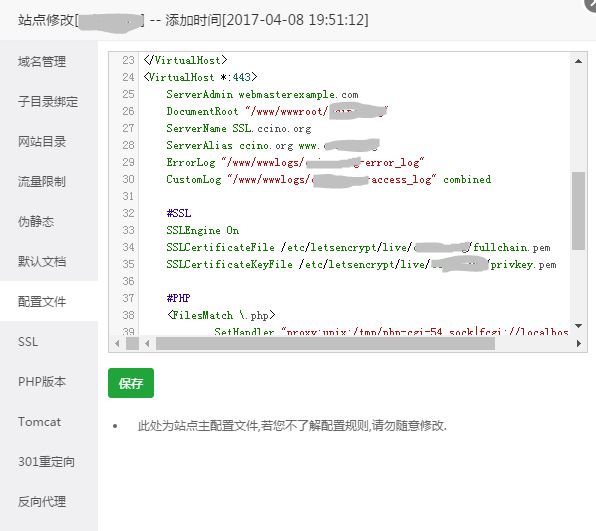Click the editor's scroll down arrow
Viewport: 596px width, 531px height.
pos(579,326)
